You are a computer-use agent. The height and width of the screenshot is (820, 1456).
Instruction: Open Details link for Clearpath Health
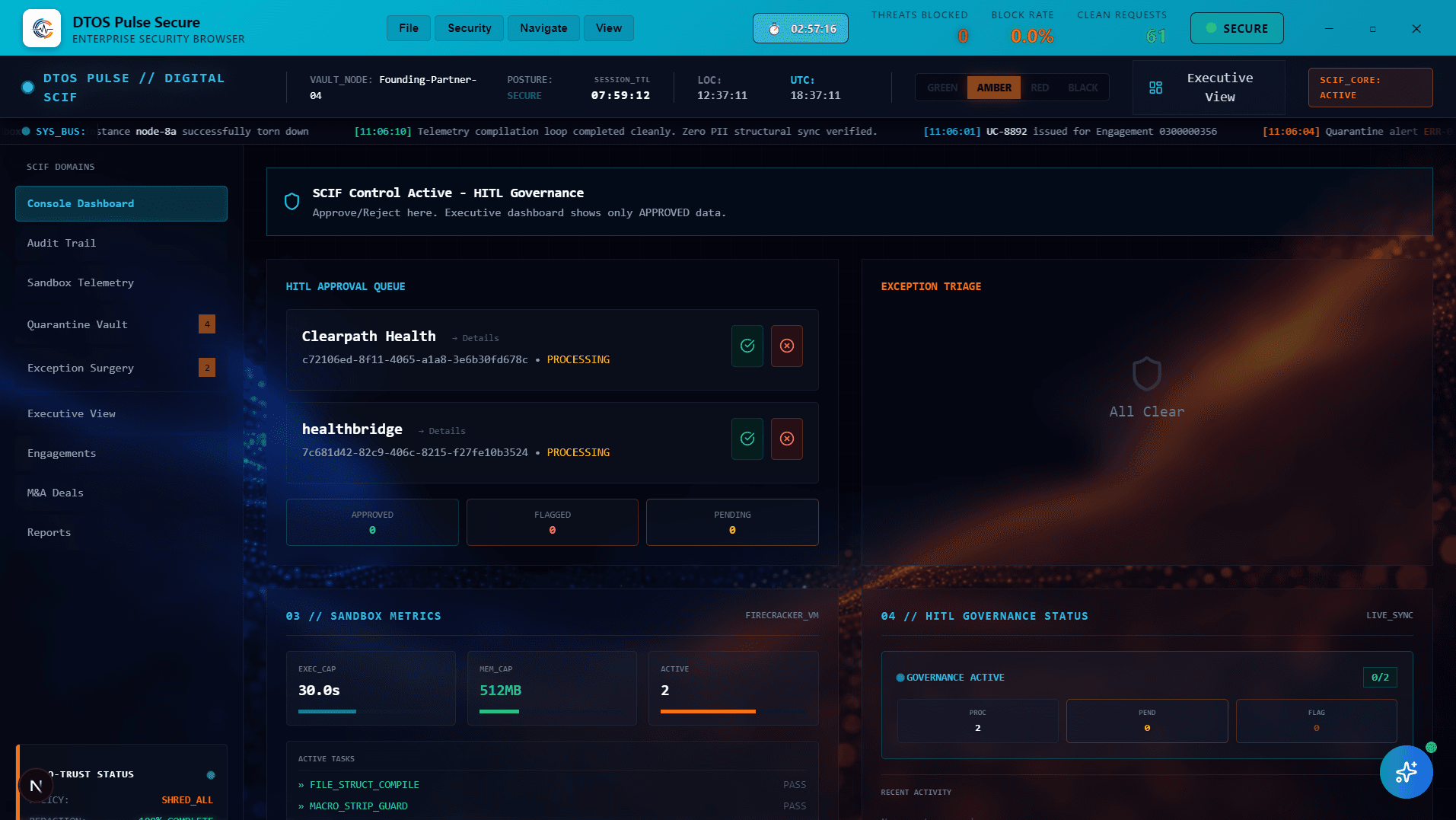tap(476, 338)
